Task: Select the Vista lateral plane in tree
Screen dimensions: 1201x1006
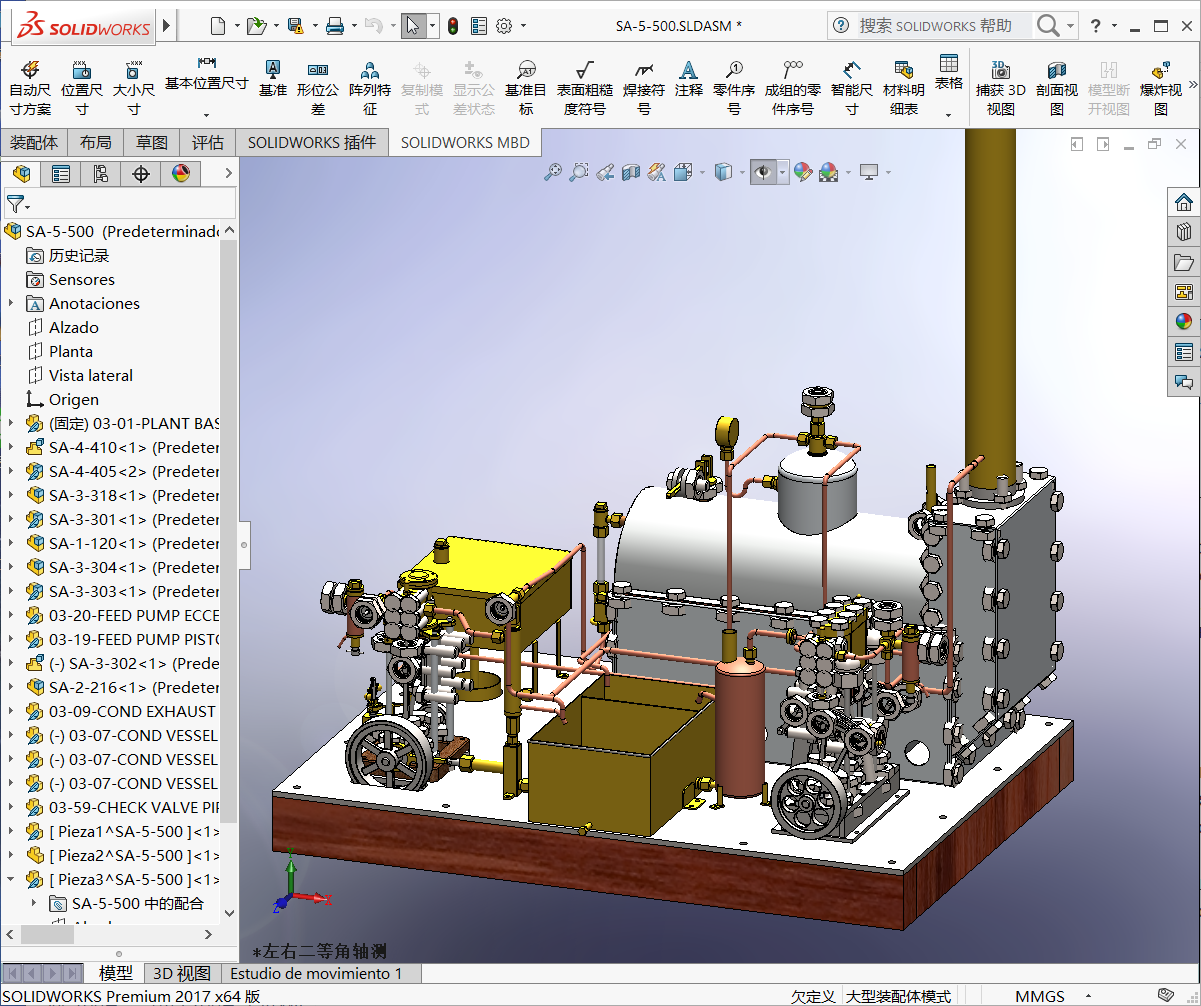Action: pos(90,376)
